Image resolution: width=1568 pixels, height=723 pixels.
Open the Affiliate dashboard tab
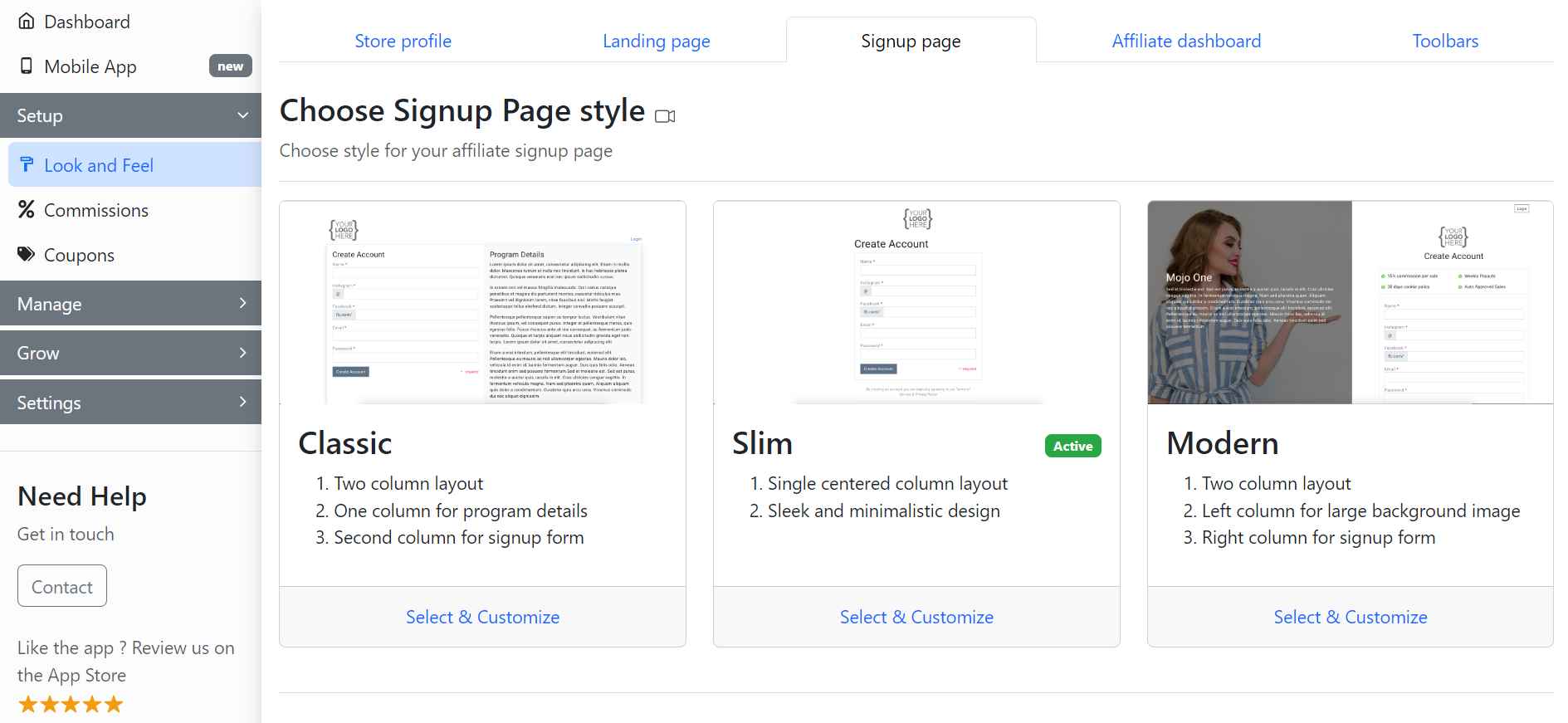pyautogui.click(x=1186, y=41)
